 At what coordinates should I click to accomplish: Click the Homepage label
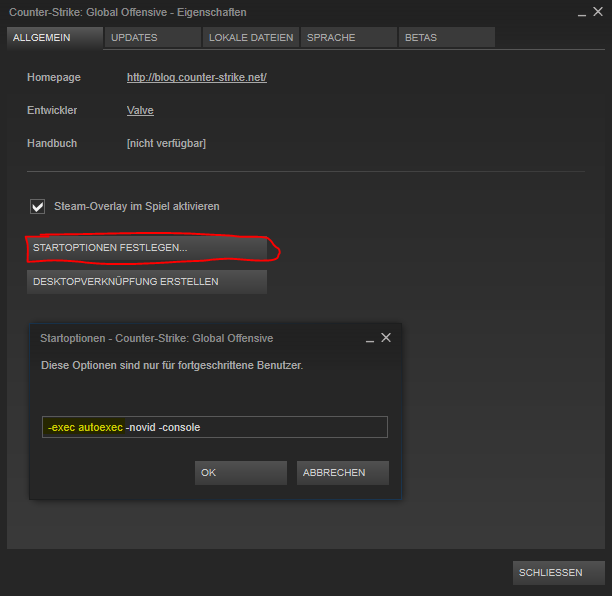(x=54, y=77)
